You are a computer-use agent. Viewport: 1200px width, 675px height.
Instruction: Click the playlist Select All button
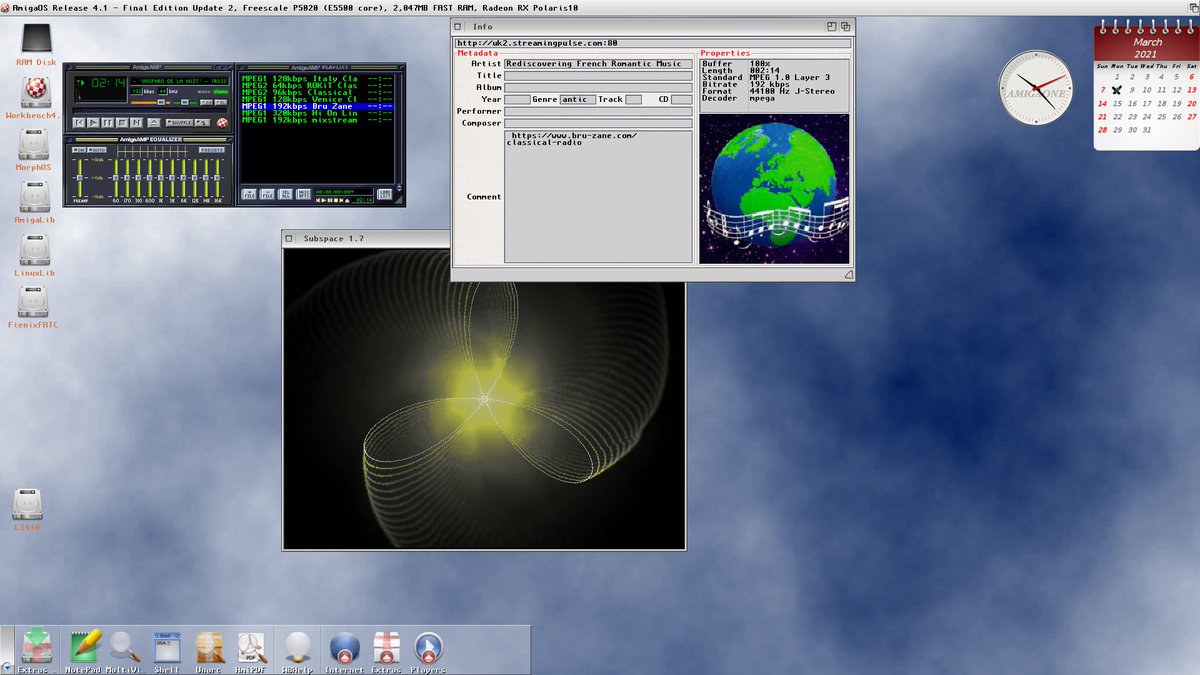click(x=285, y=194)
